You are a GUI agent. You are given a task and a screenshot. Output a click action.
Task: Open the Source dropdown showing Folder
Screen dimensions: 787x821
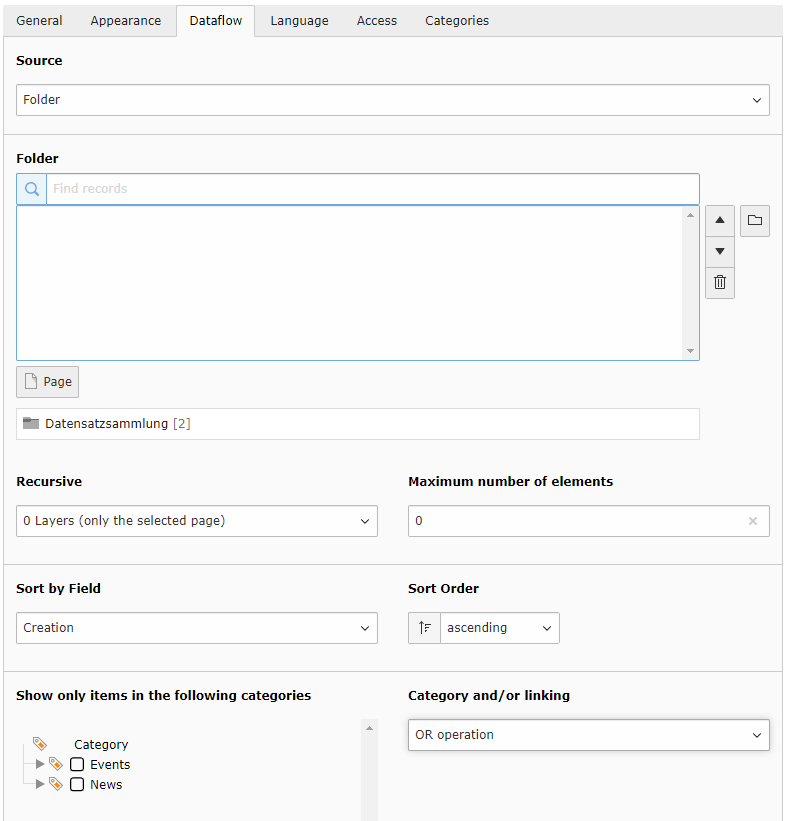(393, 100)
